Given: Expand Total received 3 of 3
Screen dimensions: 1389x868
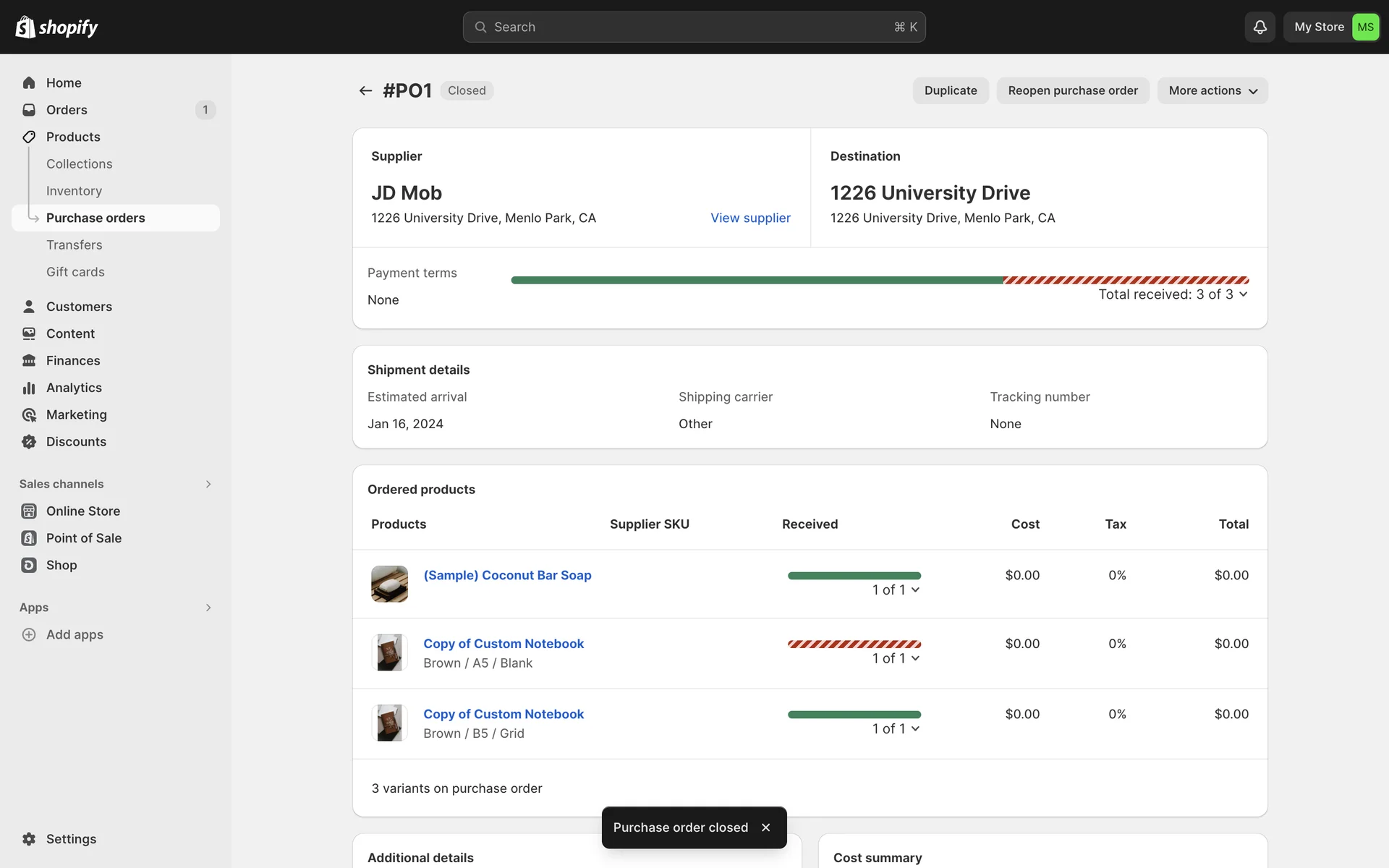Looking at the screenshot, I should pyautogui.click(x=1173, y=294).
